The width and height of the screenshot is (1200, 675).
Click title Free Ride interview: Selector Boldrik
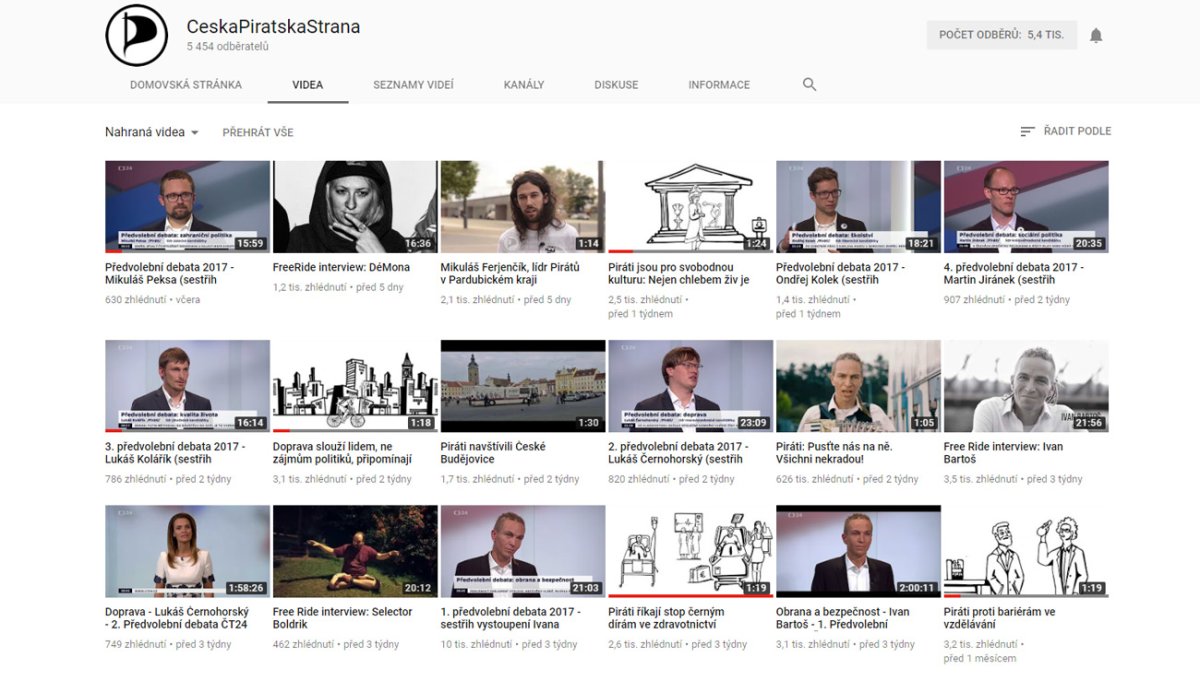tap(343, 618)
